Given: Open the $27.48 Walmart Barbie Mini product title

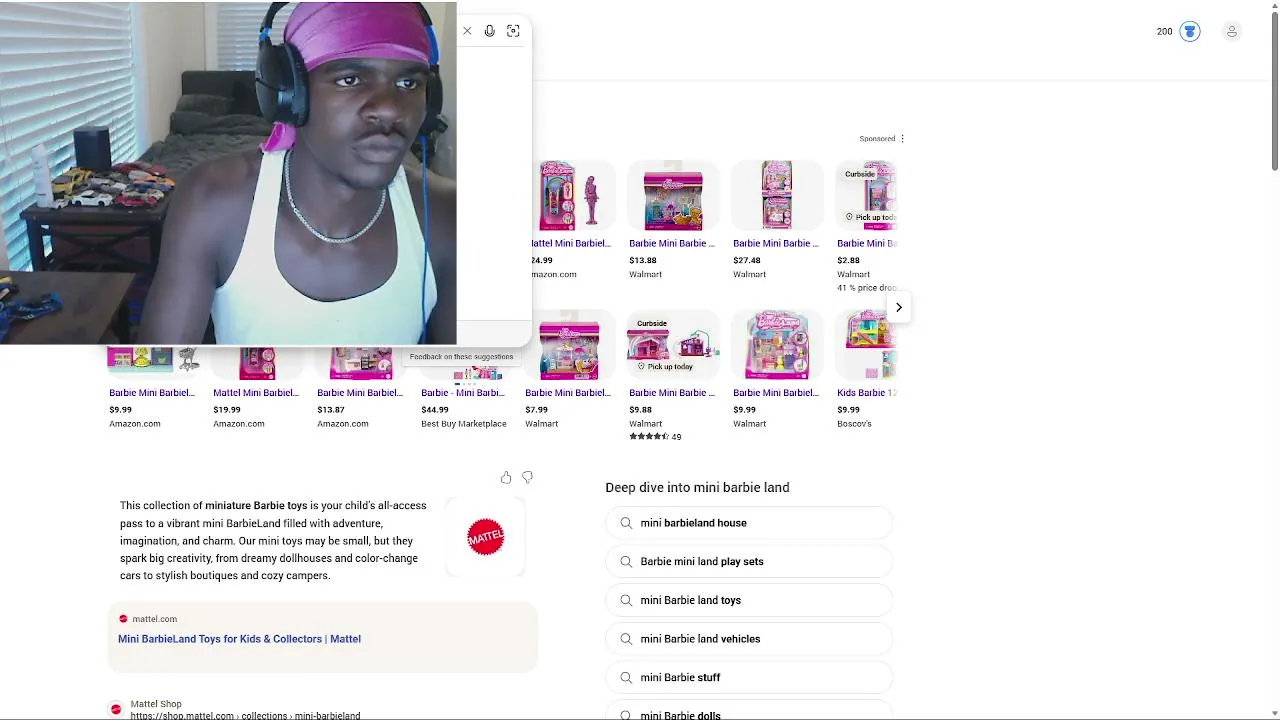Looking at the screenshot, I should click(776, 243).
